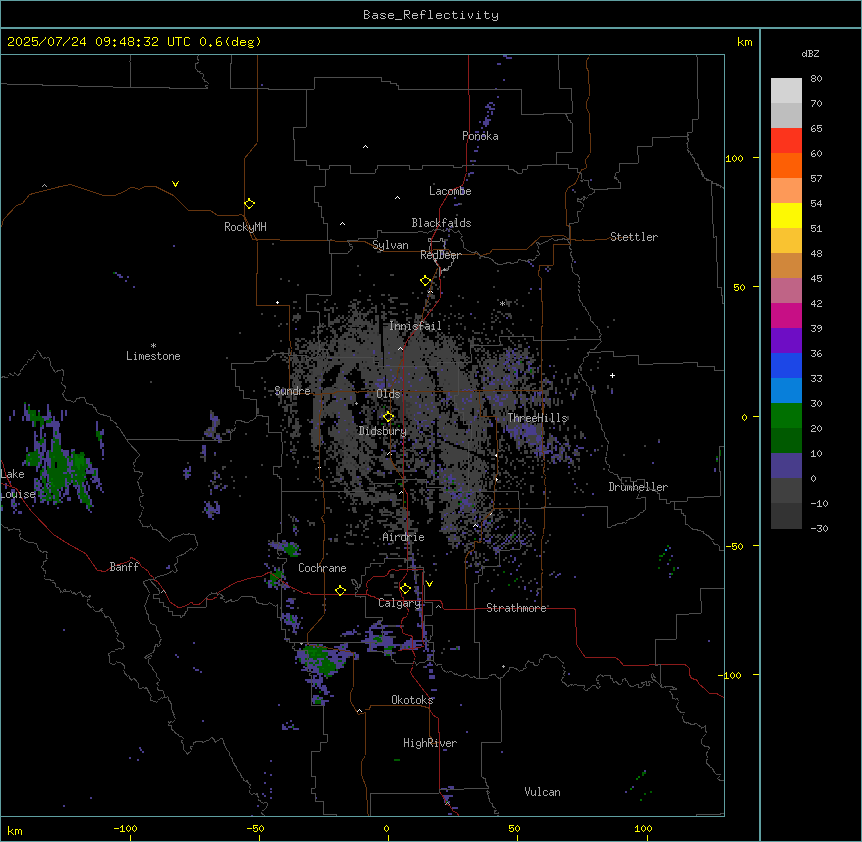Click the Calgary city label

tap(400, 603)
